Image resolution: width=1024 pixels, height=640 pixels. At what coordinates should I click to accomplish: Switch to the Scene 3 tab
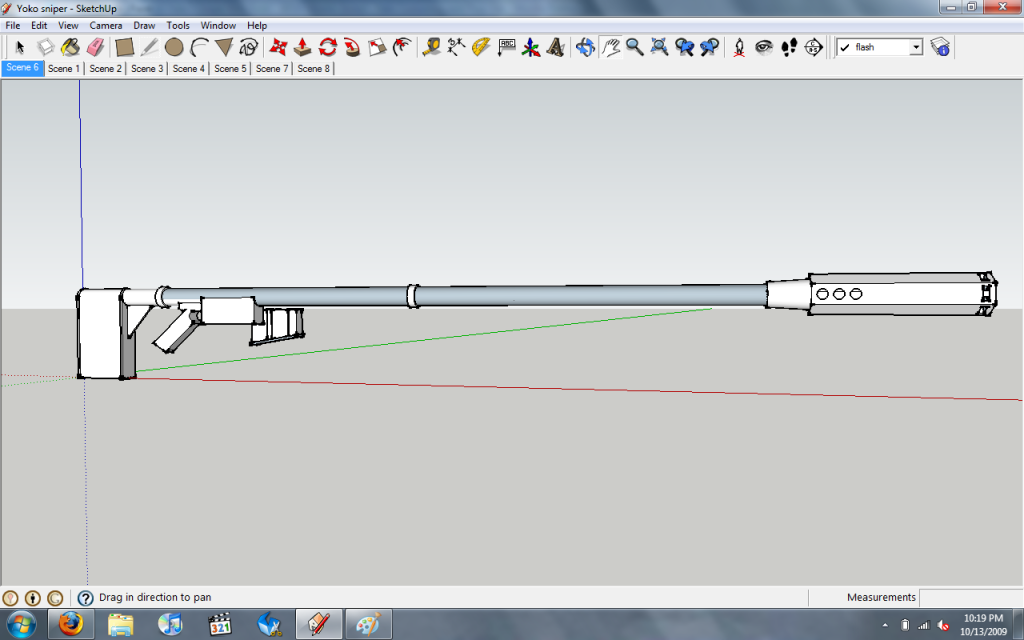[x=147, y=69]
